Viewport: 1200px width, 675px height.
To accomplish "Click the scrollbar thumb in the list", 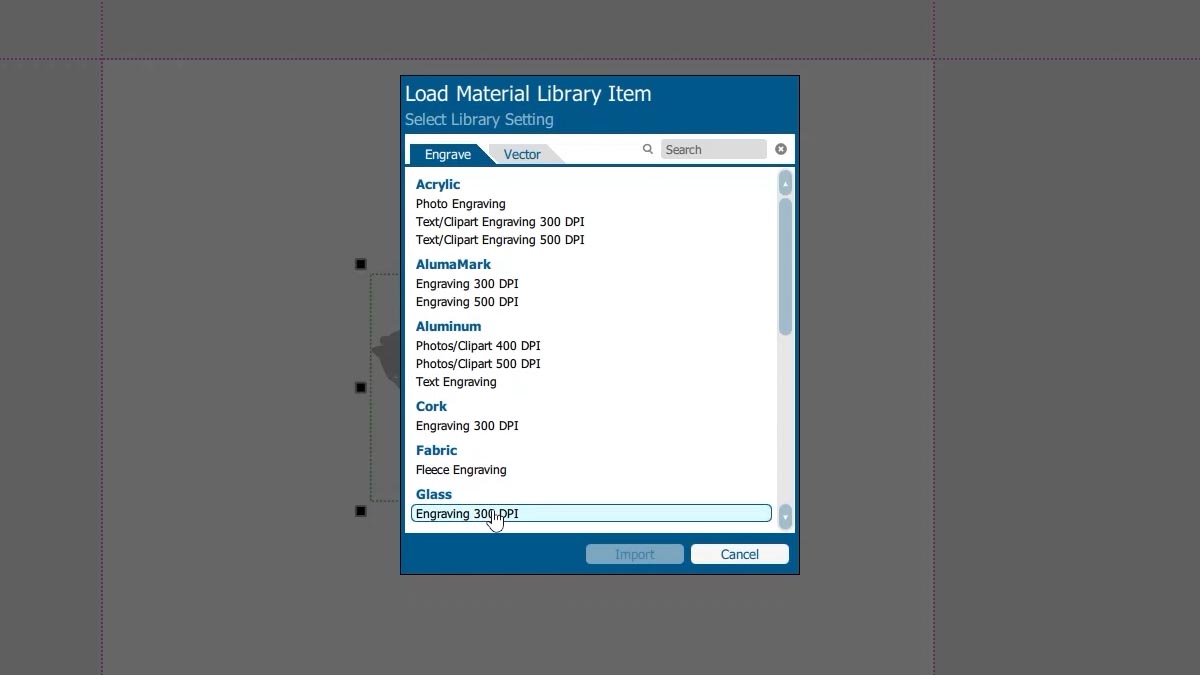I will (785, 265).
